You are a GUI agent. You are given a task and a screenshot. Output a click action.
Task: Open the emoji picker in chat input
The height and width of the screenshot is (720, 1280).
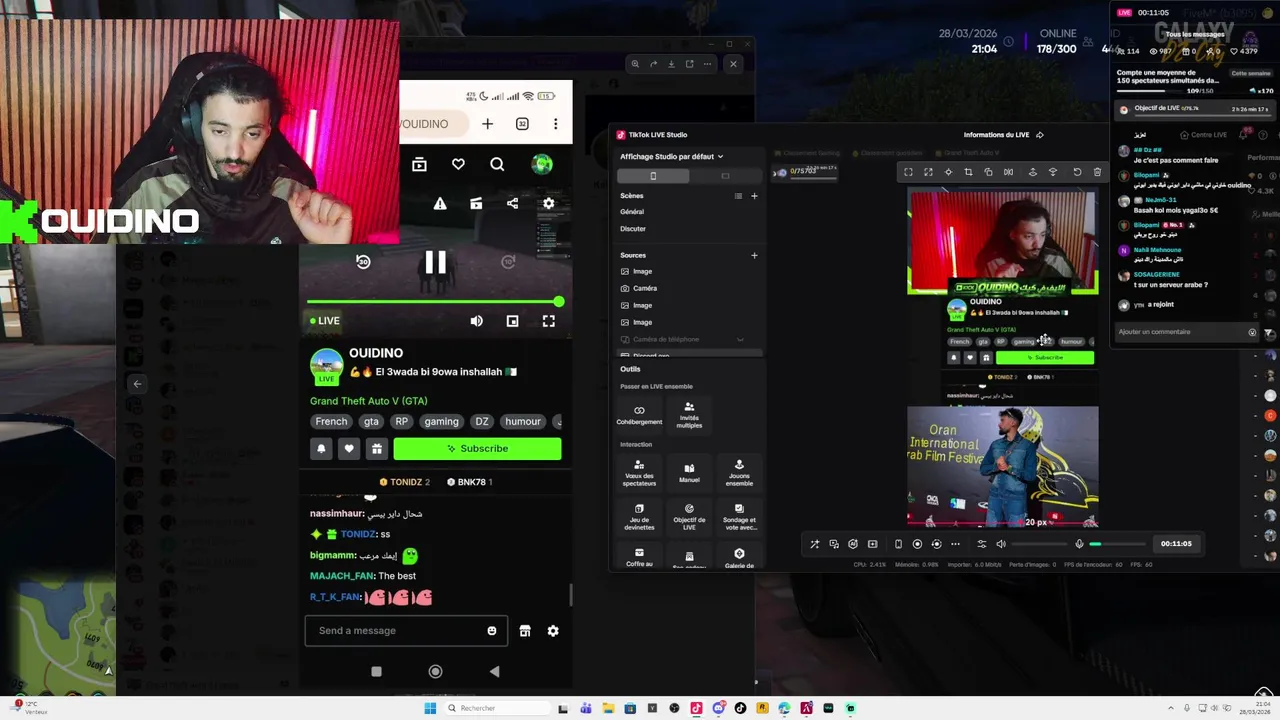[x=492, y=631]
